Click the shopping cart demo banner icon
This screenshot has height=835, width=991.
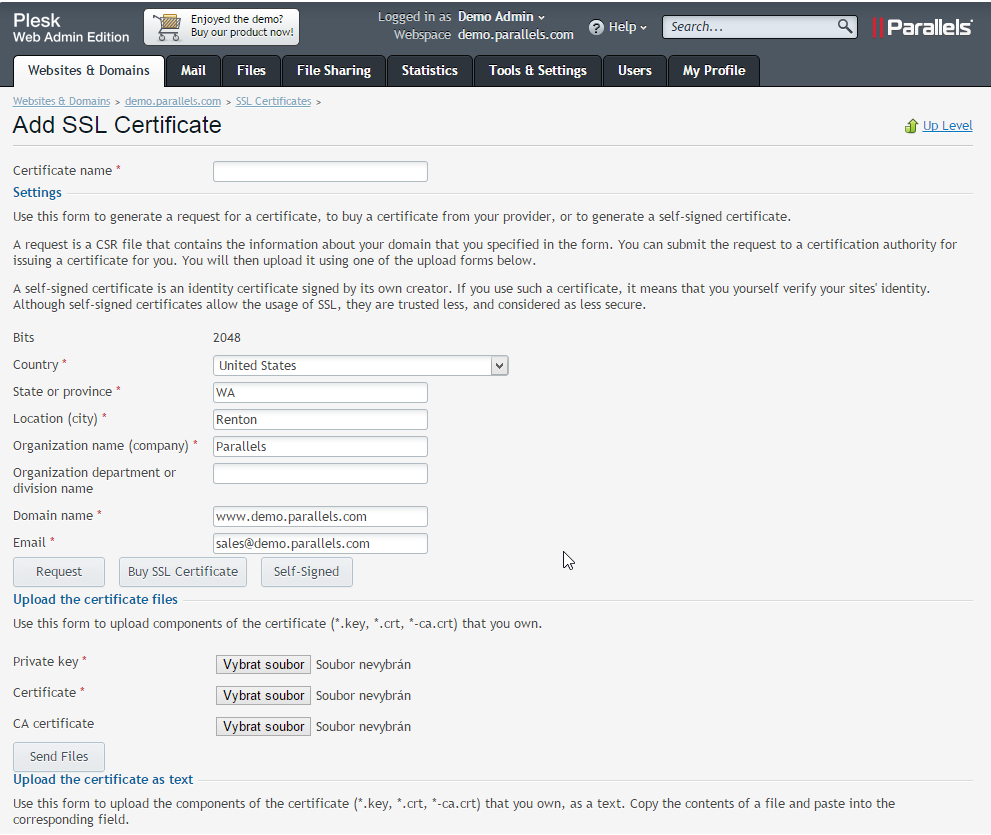tap(168, 27)
